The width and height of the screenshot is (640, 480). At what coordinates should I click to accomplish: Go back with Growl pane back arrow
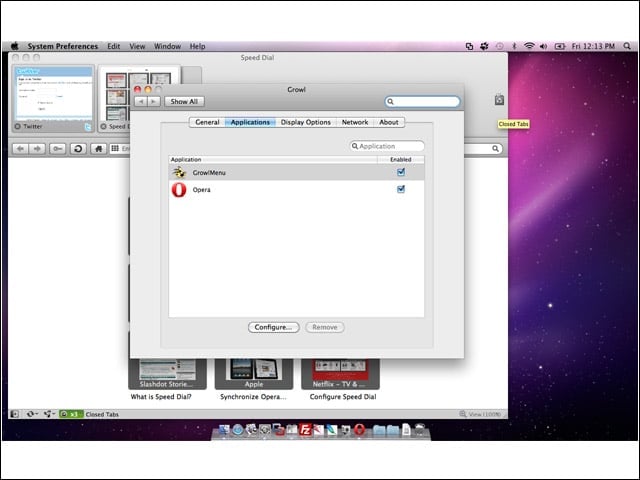click(141, 101)
